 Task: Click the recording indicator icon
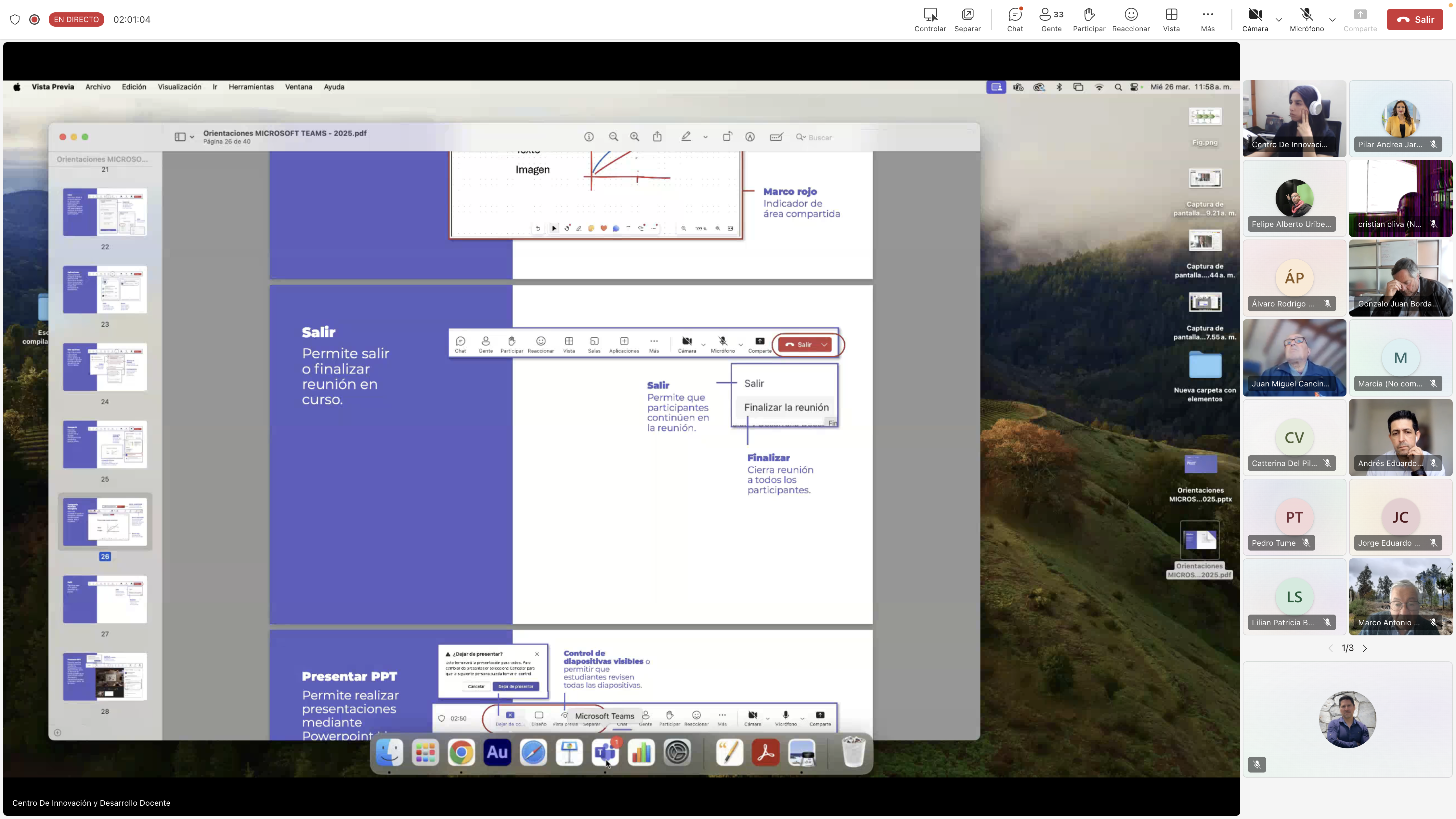pyautogui.click(x=34, y=19)
